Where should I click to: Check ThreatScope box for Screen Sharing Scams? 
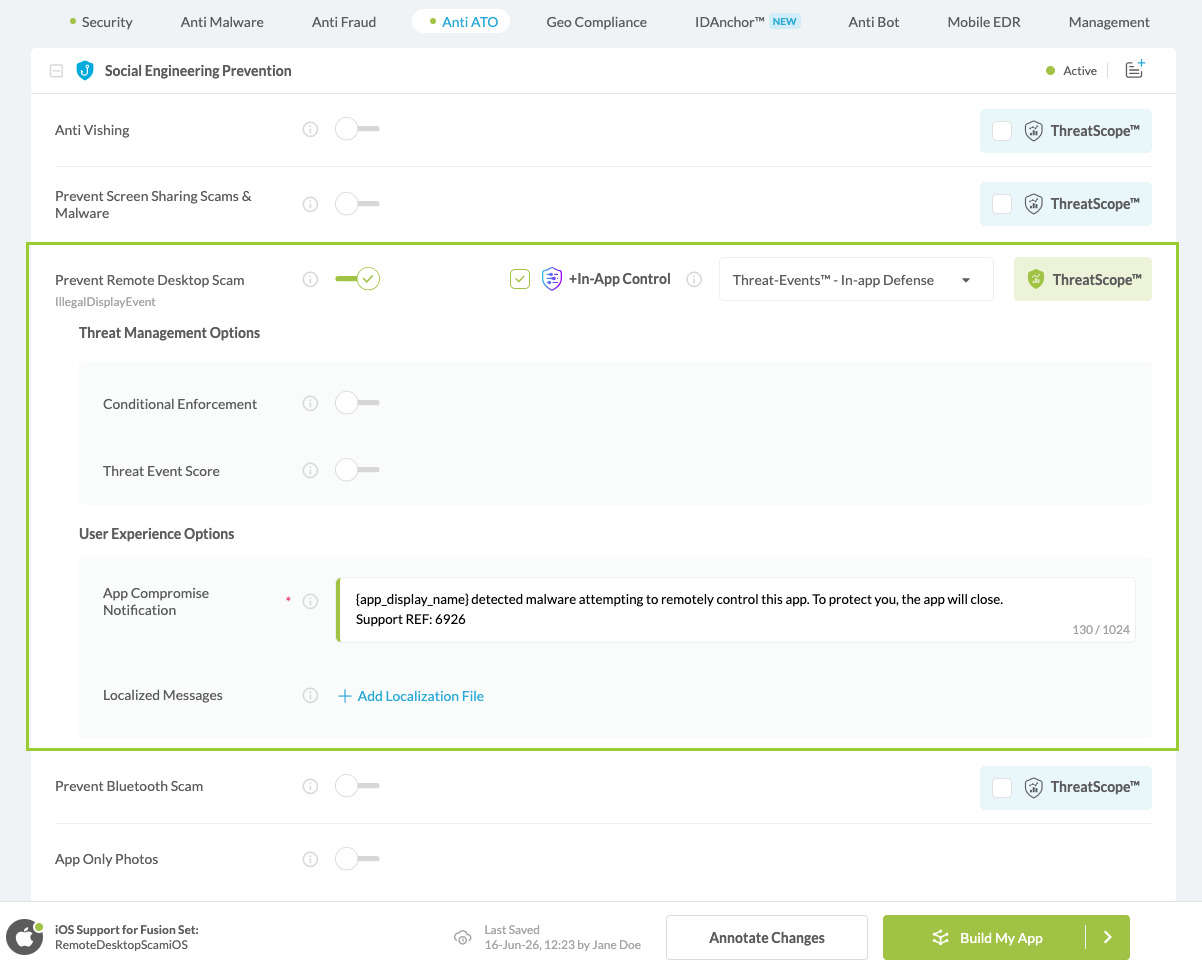tap(1002, 204)
